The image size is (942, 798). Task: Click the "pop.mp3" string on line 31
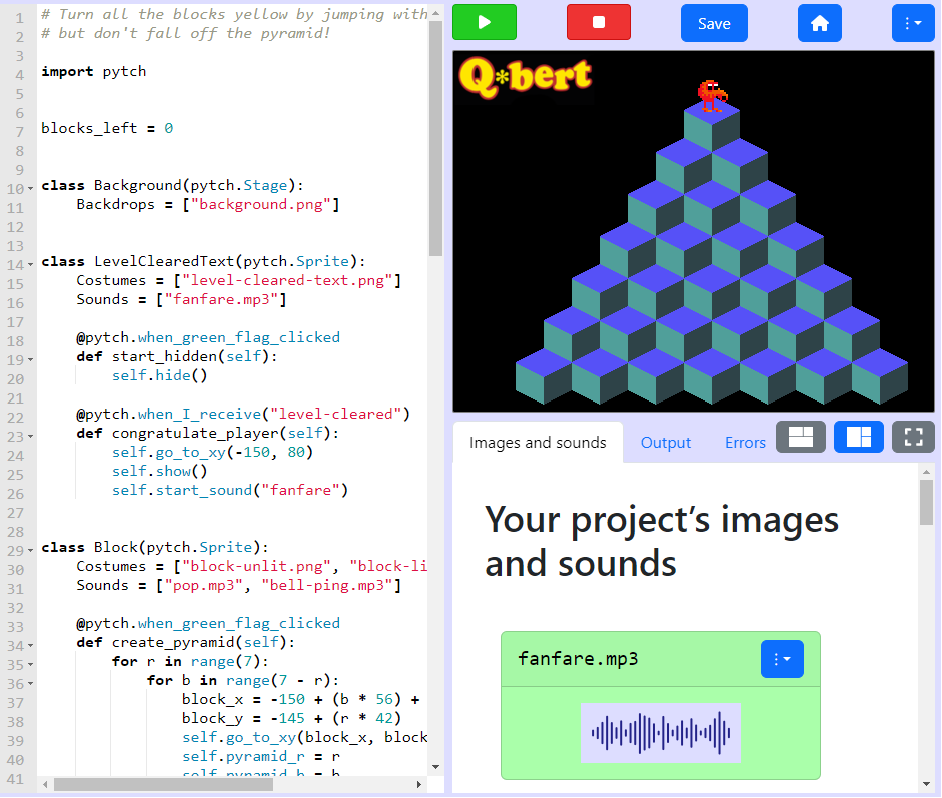(x=204, y=585)
